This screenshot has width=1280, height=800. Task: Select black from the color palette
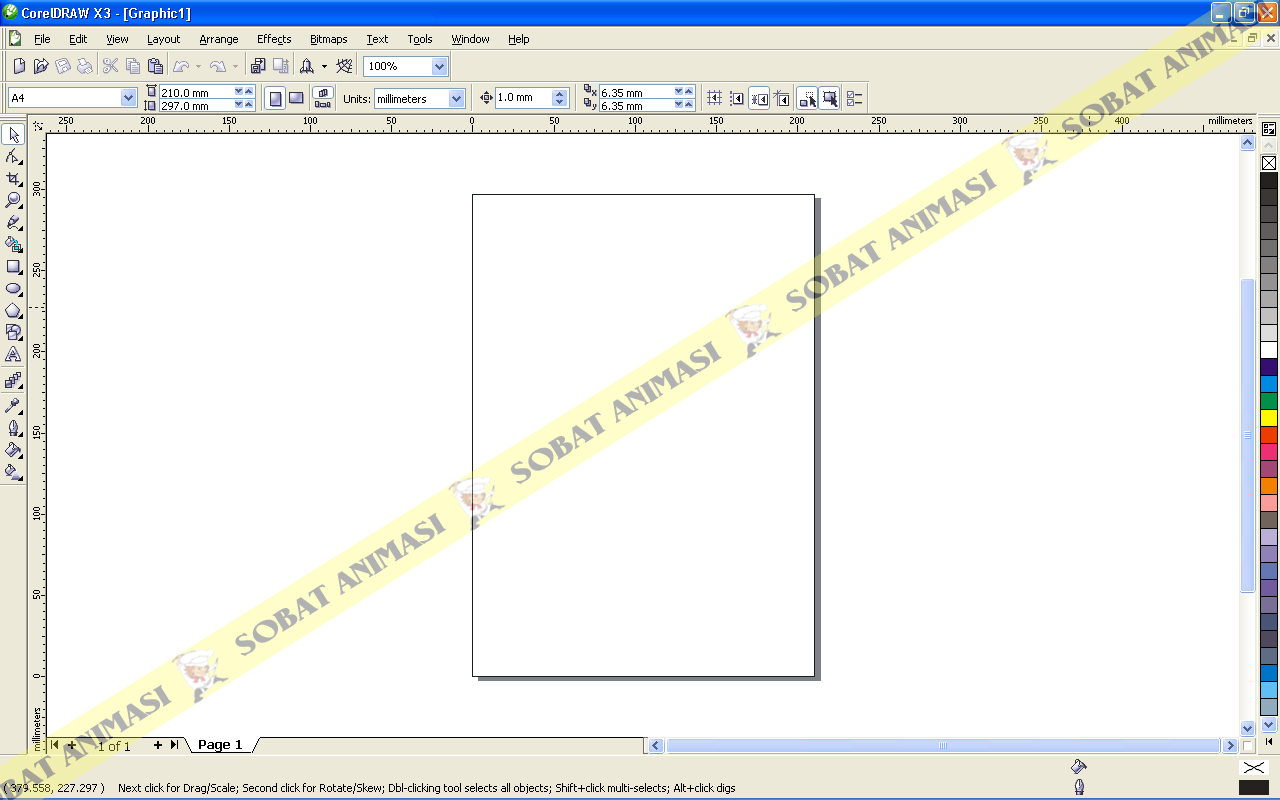(x=1268, y=178)
